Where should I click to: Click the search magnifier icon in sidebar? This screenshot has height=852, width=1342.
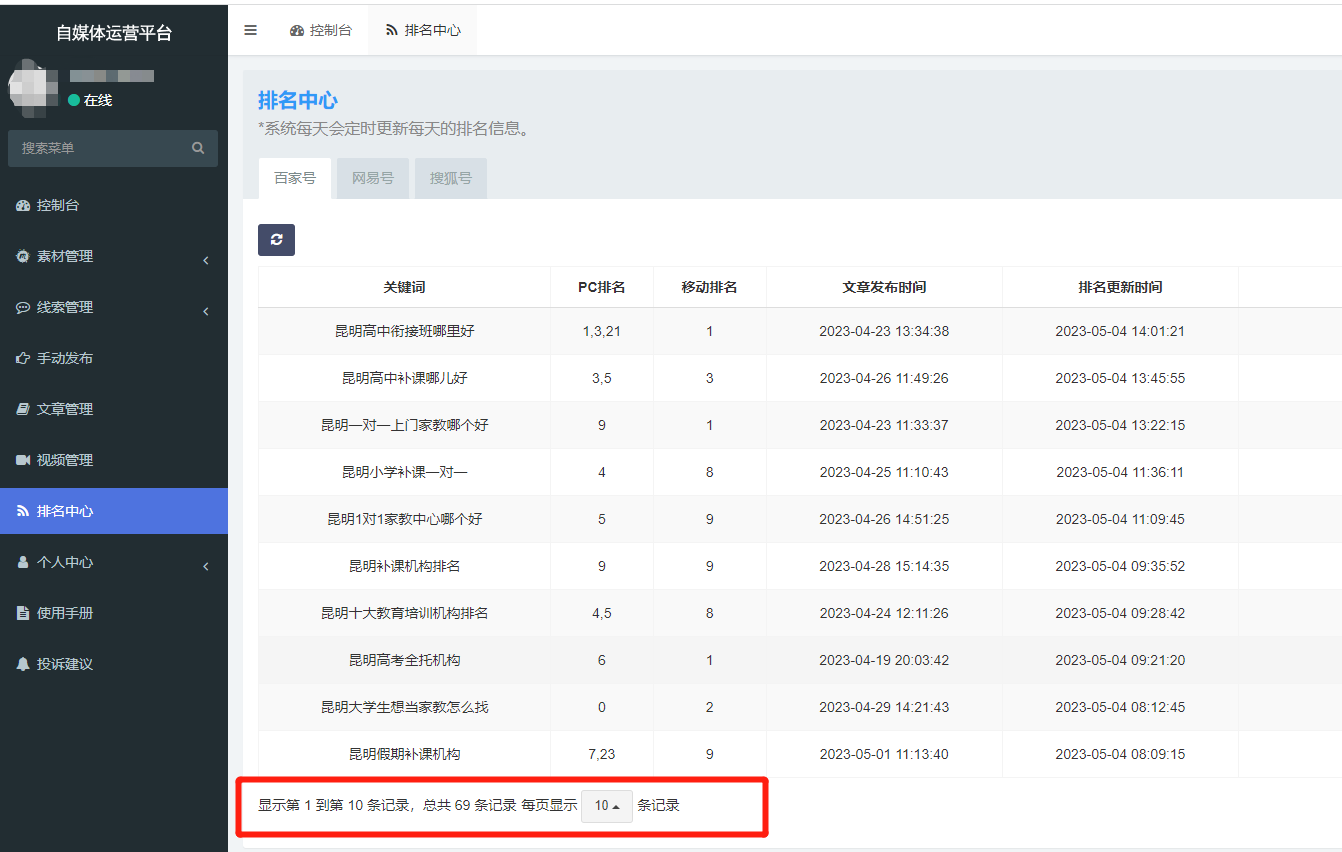(198, 148)
